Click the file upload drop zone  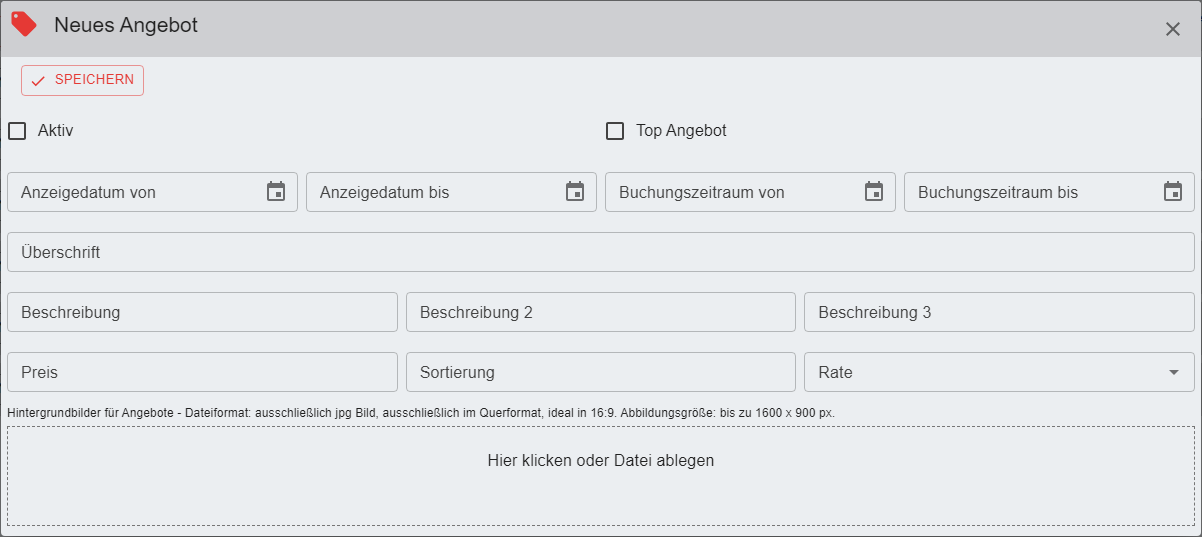coord(600,476)
